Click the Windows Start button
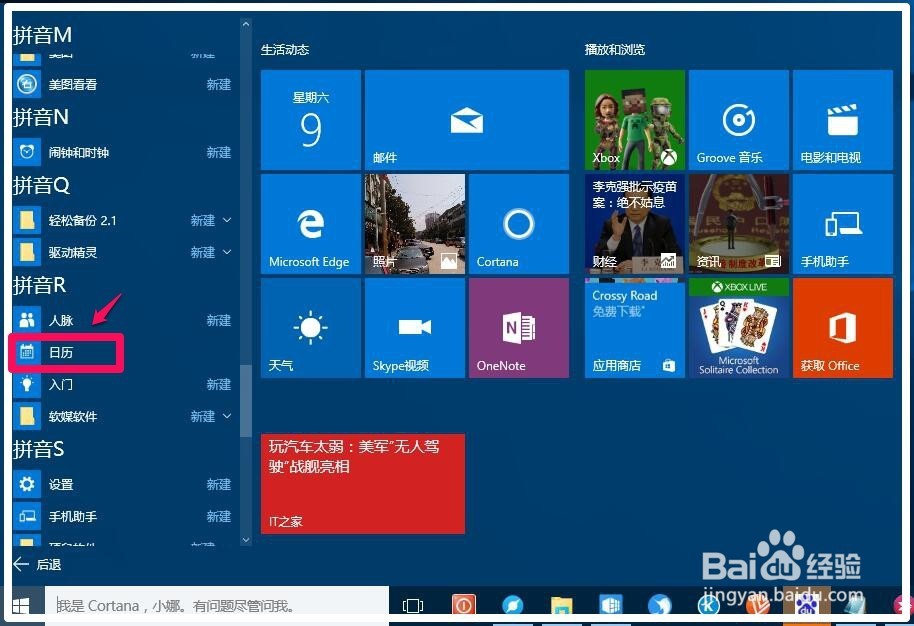The width and height of the screenshot is (914, 626). tap(21, 606)
